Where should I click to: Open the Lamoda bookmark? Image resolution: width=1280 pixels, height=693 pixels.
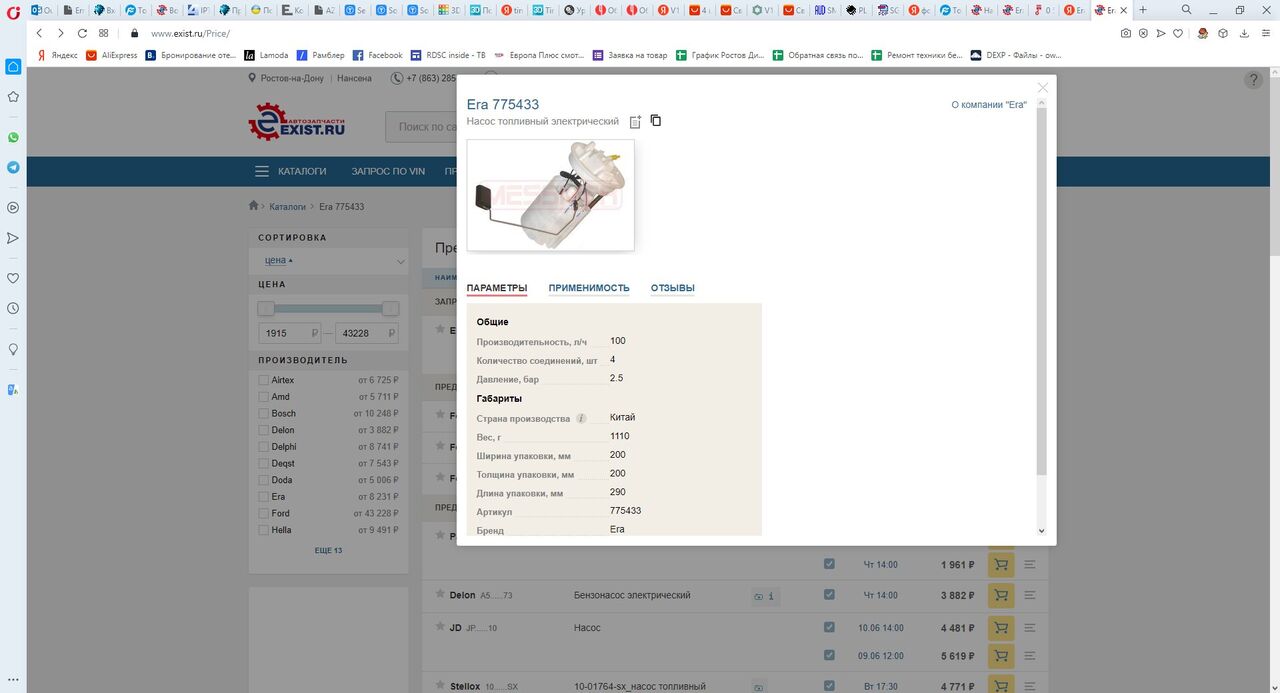(x=267, y=55)
